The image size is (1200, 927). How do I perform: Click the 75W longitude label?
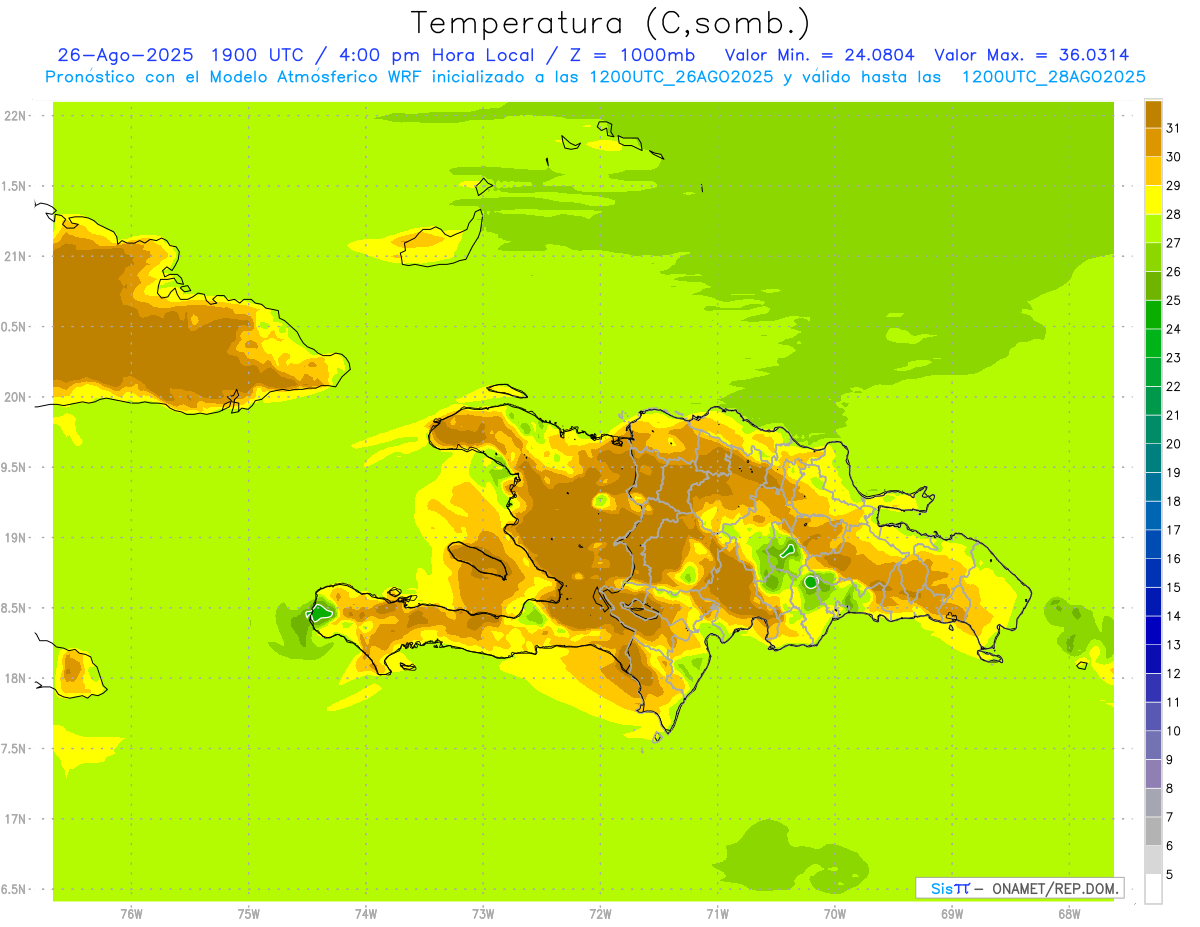(249, 913)
